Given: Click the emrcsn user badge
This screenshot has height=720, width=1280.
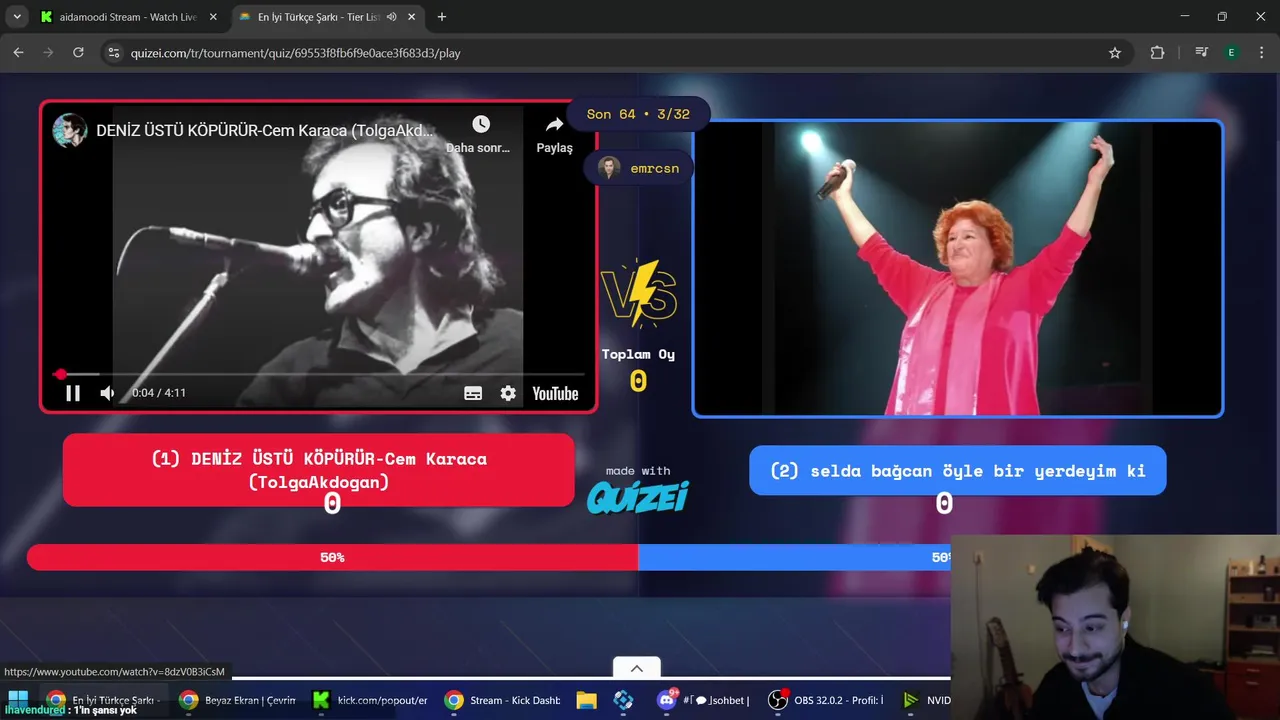Looking at the screenshot, I should pyautogui.click(x=639, y=168).
